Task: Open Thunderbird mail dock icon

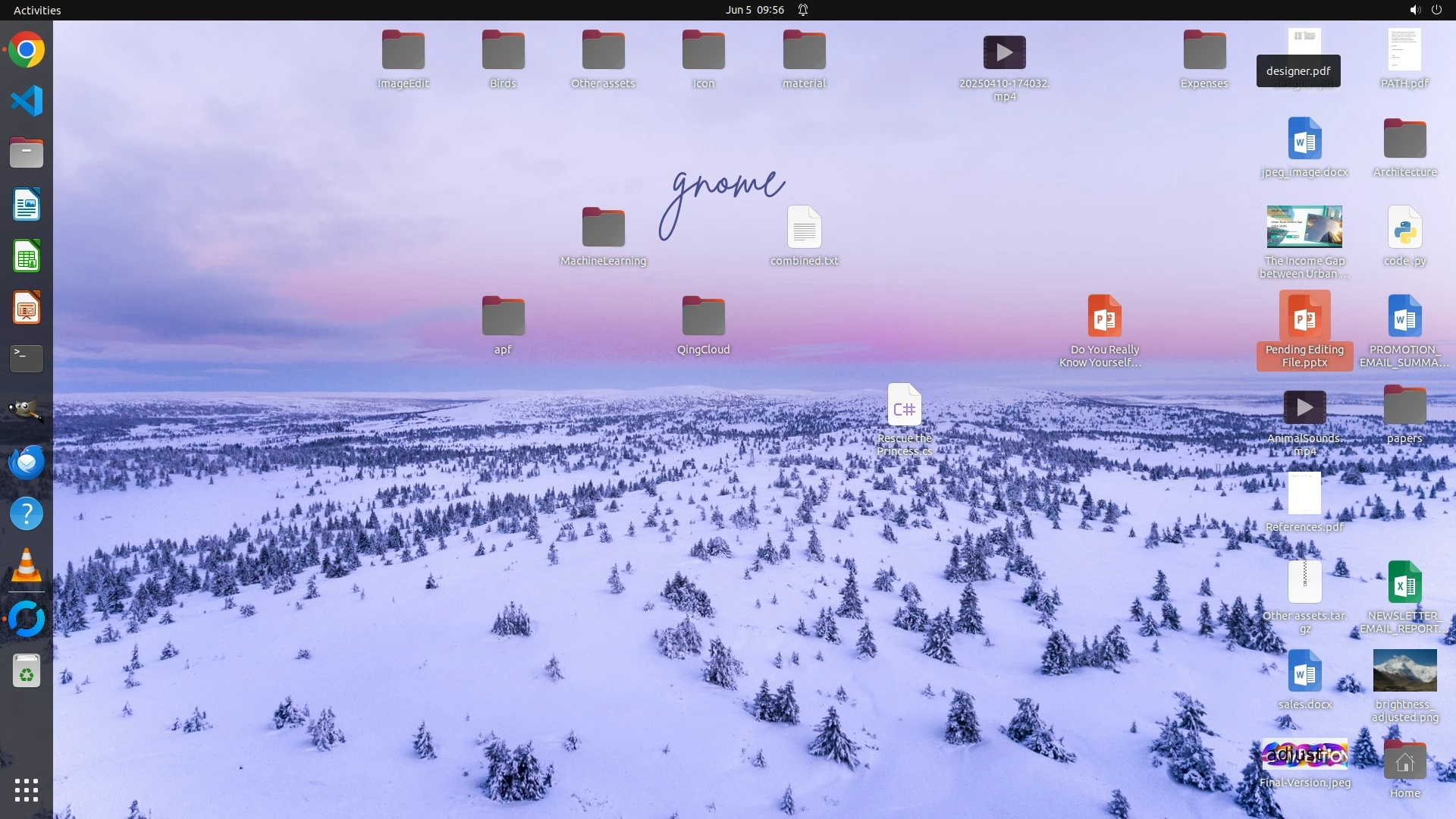Action: 27,462
